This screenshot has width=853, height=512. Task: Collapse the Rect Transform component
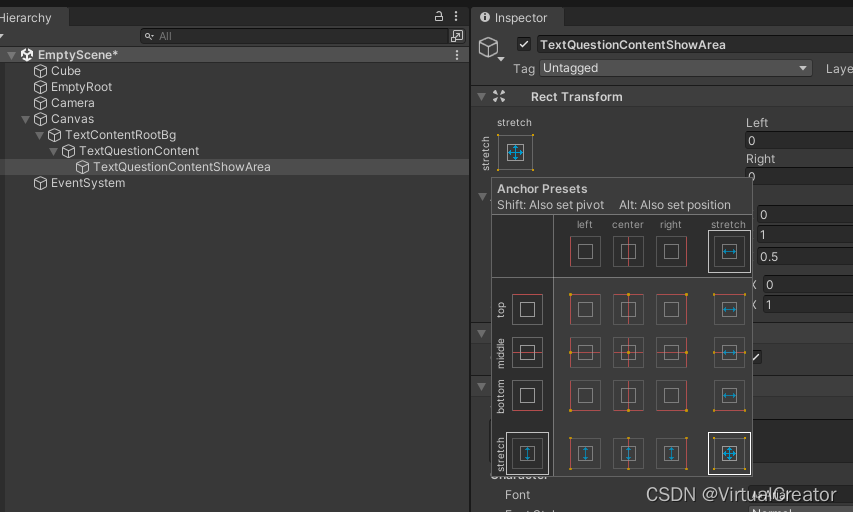click(x=482, y=97)
